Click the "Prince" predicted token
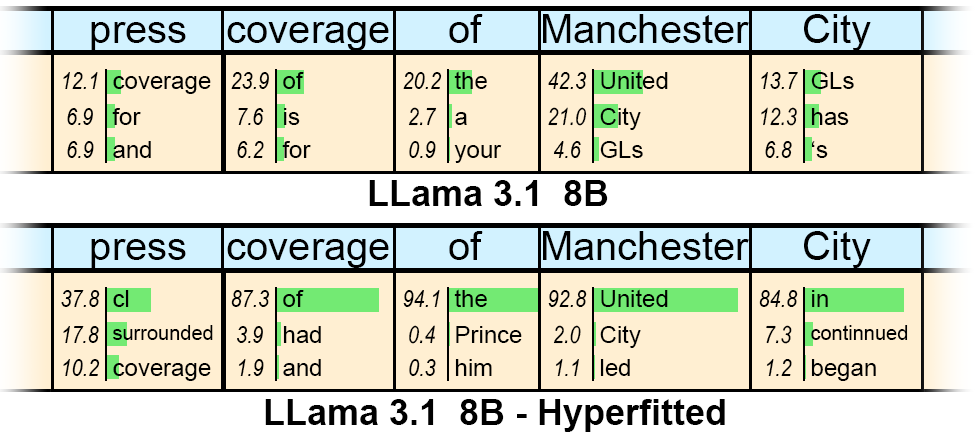This screenshot has width=976, height=437. [488, 334]
